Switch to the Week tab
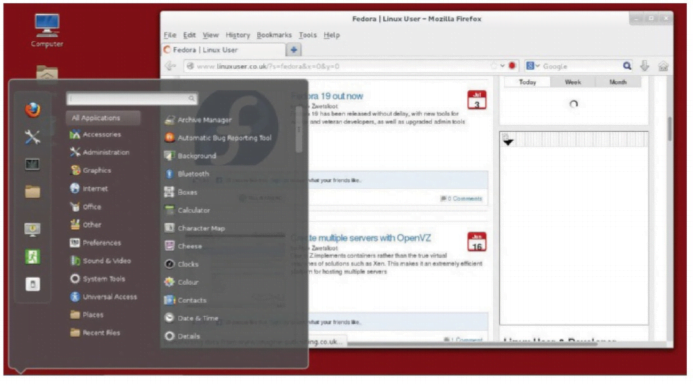693x384 pixels. pyautogui.click(x=573, y=82)
